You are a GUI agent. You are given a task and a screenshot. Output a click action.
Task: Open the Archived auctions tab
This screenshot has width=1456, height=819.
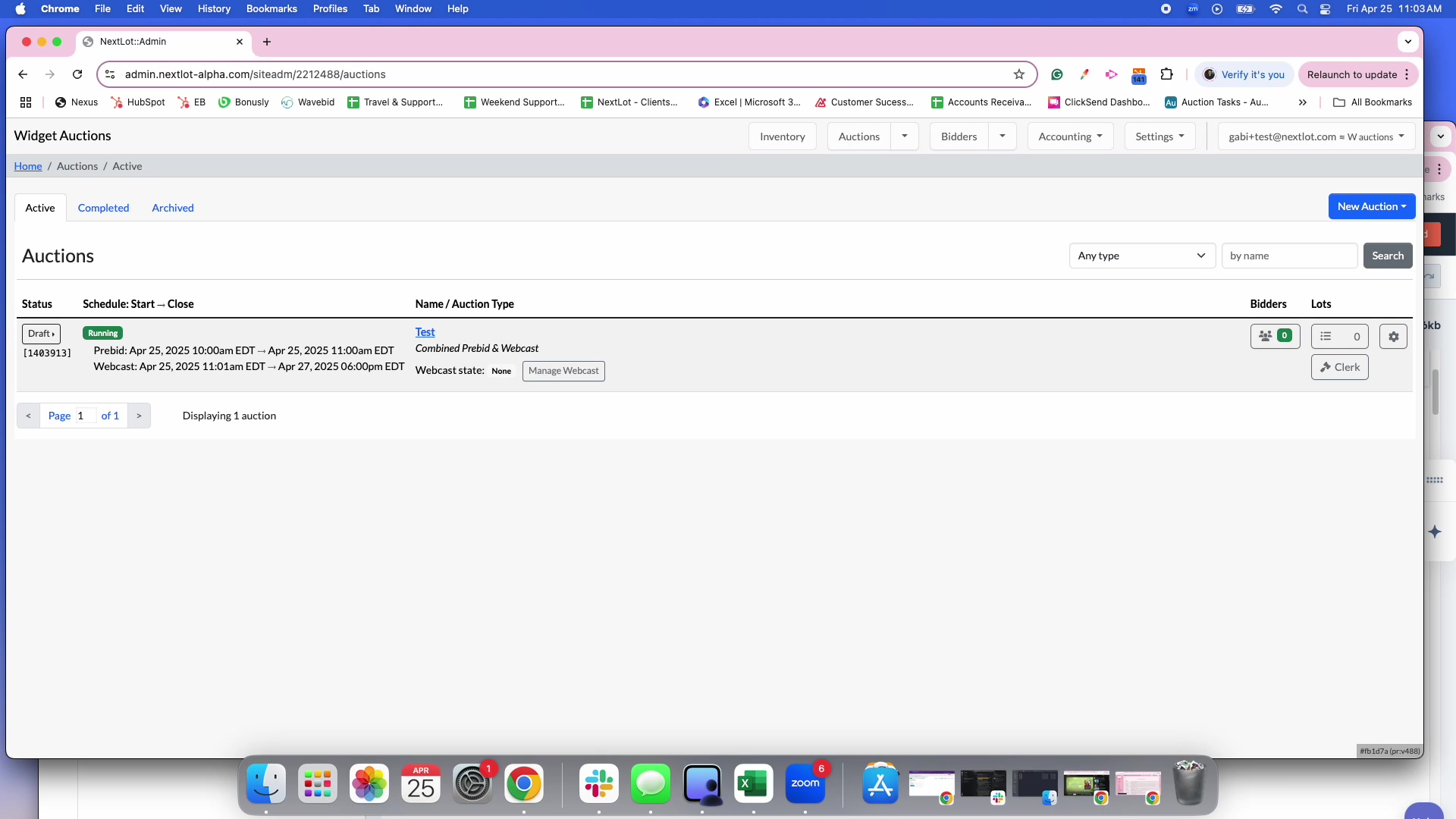click(x=172, y=207)
